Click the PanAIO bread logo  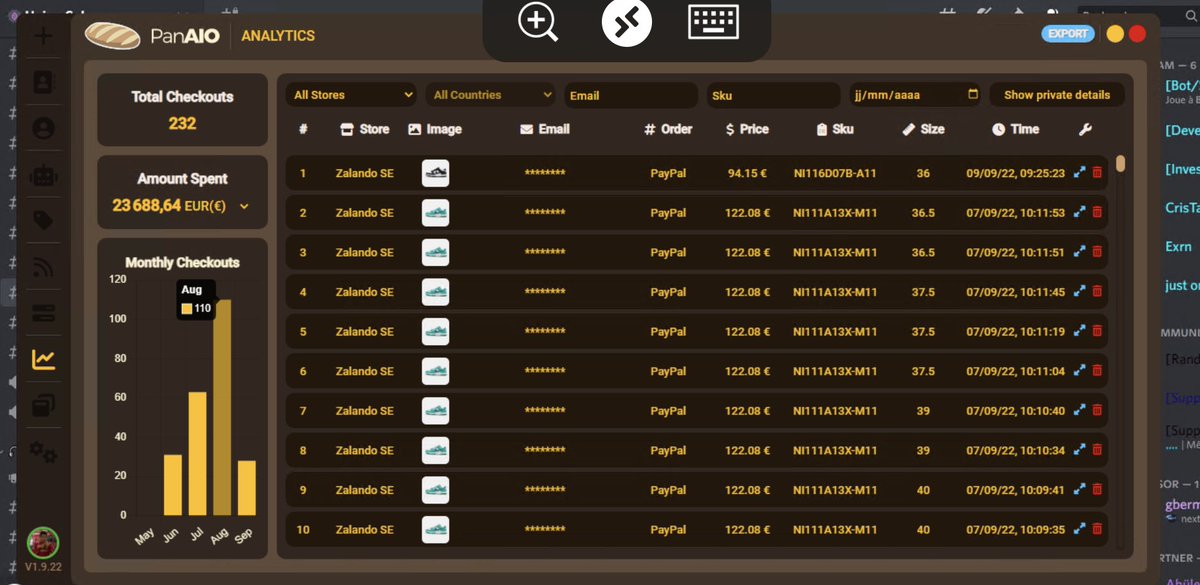tap(112, 35)
